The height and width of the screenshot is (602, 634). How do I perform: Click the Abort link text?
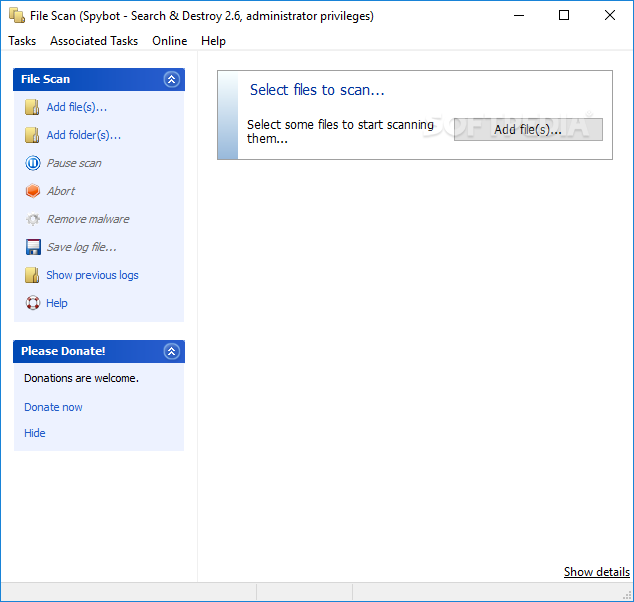(x=61, y=191)
